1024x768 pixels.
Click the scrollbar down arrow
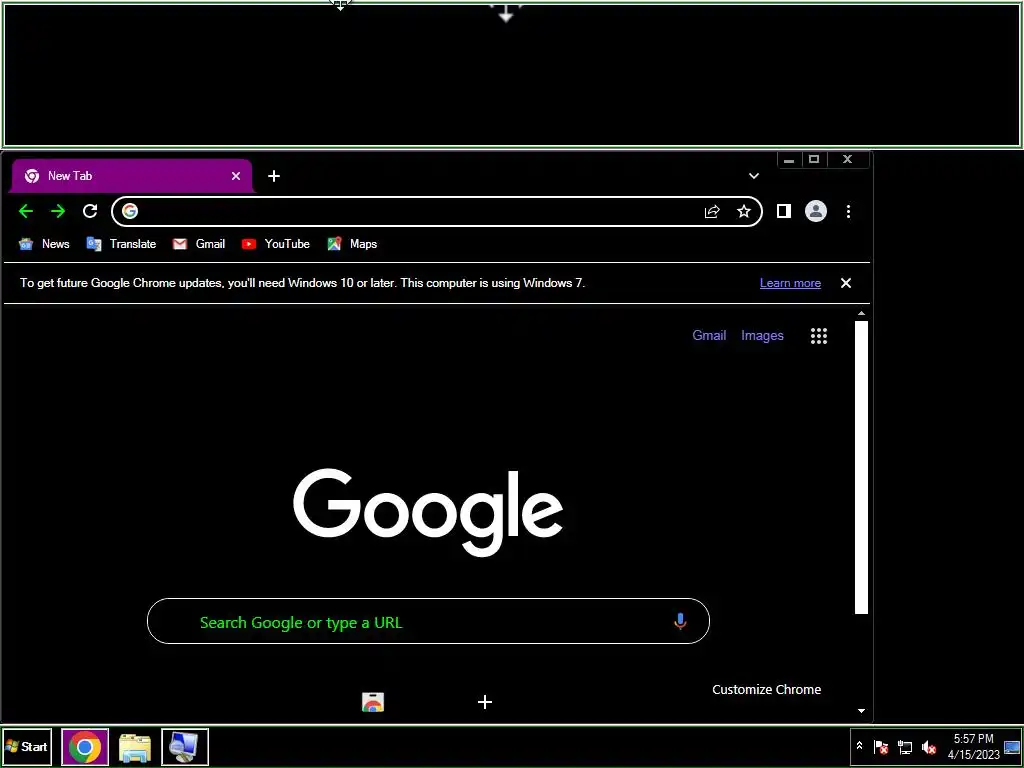click(x=861, y=711)
